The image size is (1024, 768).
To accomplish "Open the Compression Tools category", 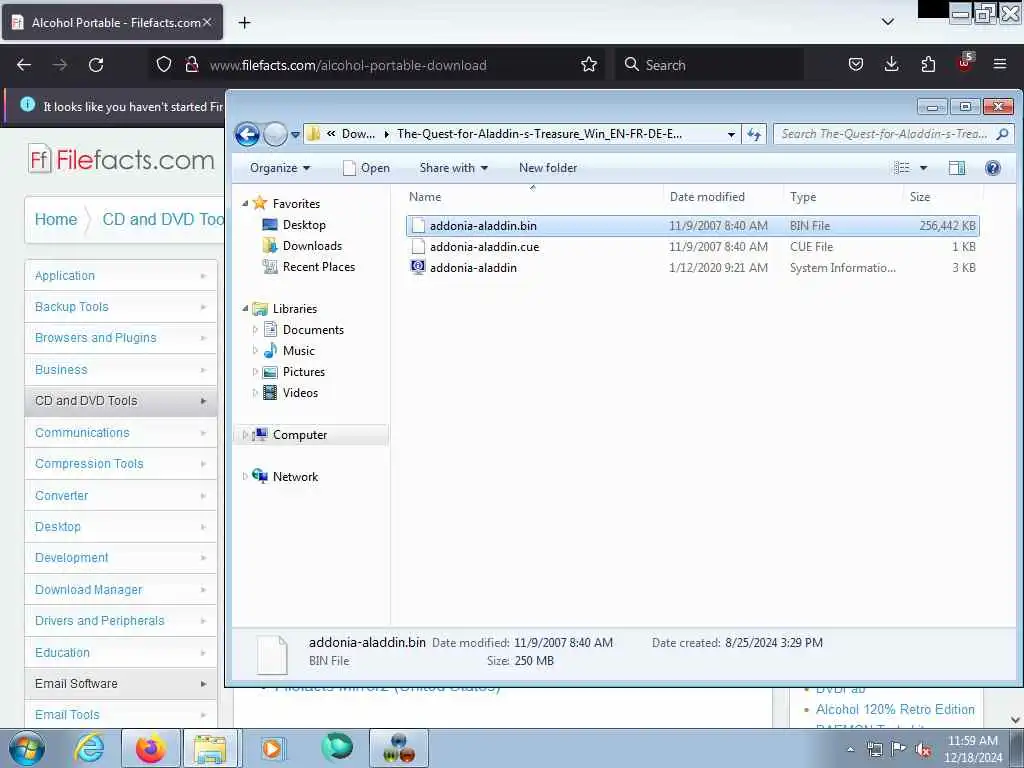I will coord(121,464).
